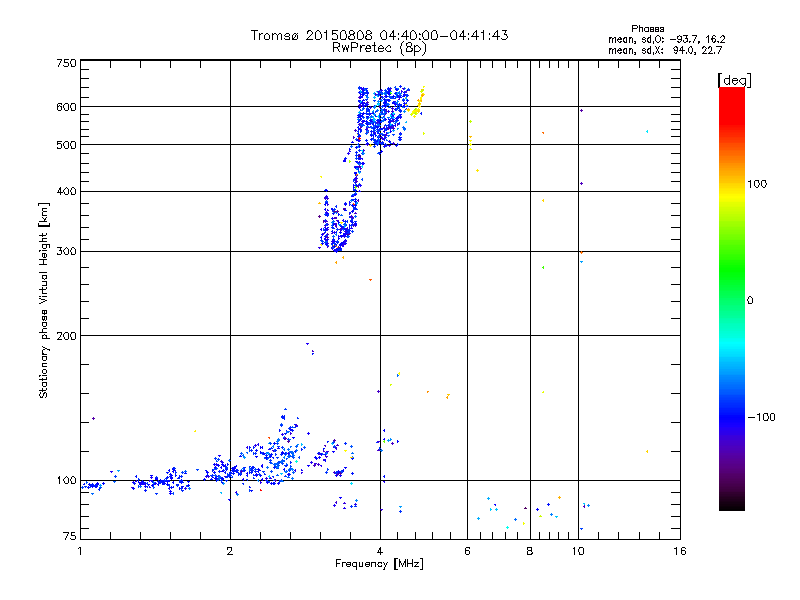Screen dimensions: 800x600
Task: Click the x-axis '16' tick label
Action: tap(680, 551)
